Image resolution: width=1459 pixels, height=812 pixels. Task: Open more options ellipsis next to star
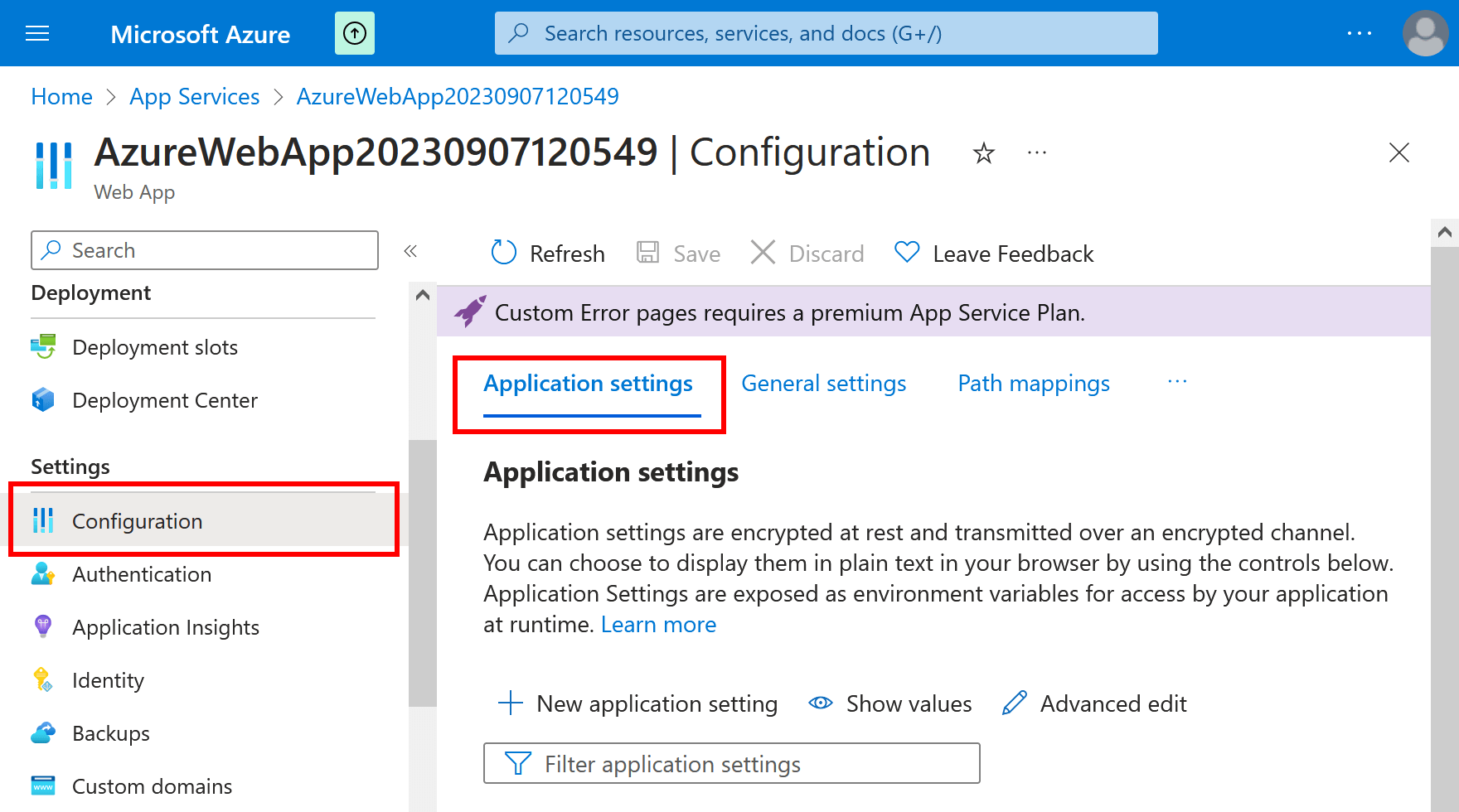(1037, 152)
